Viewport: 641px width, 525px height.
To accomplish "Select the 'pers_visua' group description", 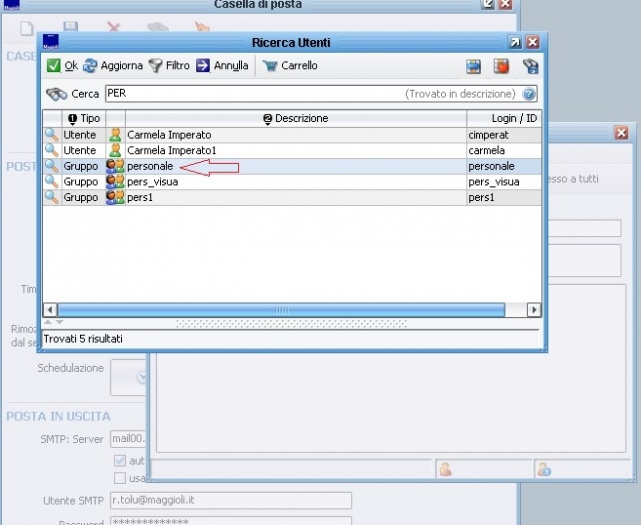I will click(x=152, y=182).
